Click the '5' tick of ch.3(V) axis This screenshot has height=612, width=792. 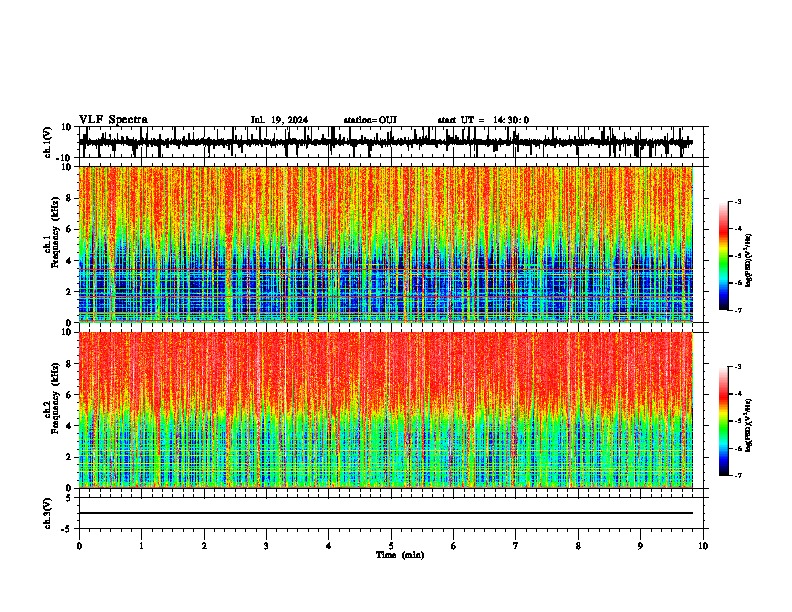tap(70, 497)
